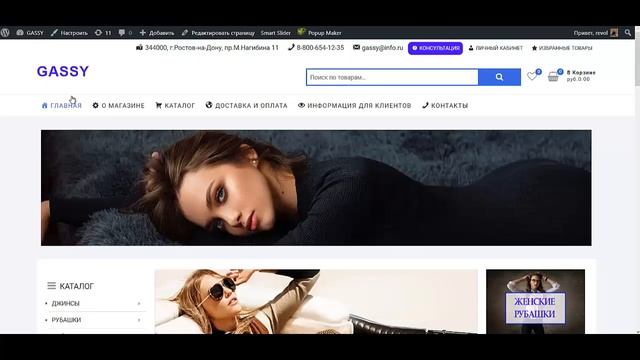Expand the ДЖИНСЫ category arrow
This screenshot has height=360, width=640.
pyautogui.click(x=139, y=303)
